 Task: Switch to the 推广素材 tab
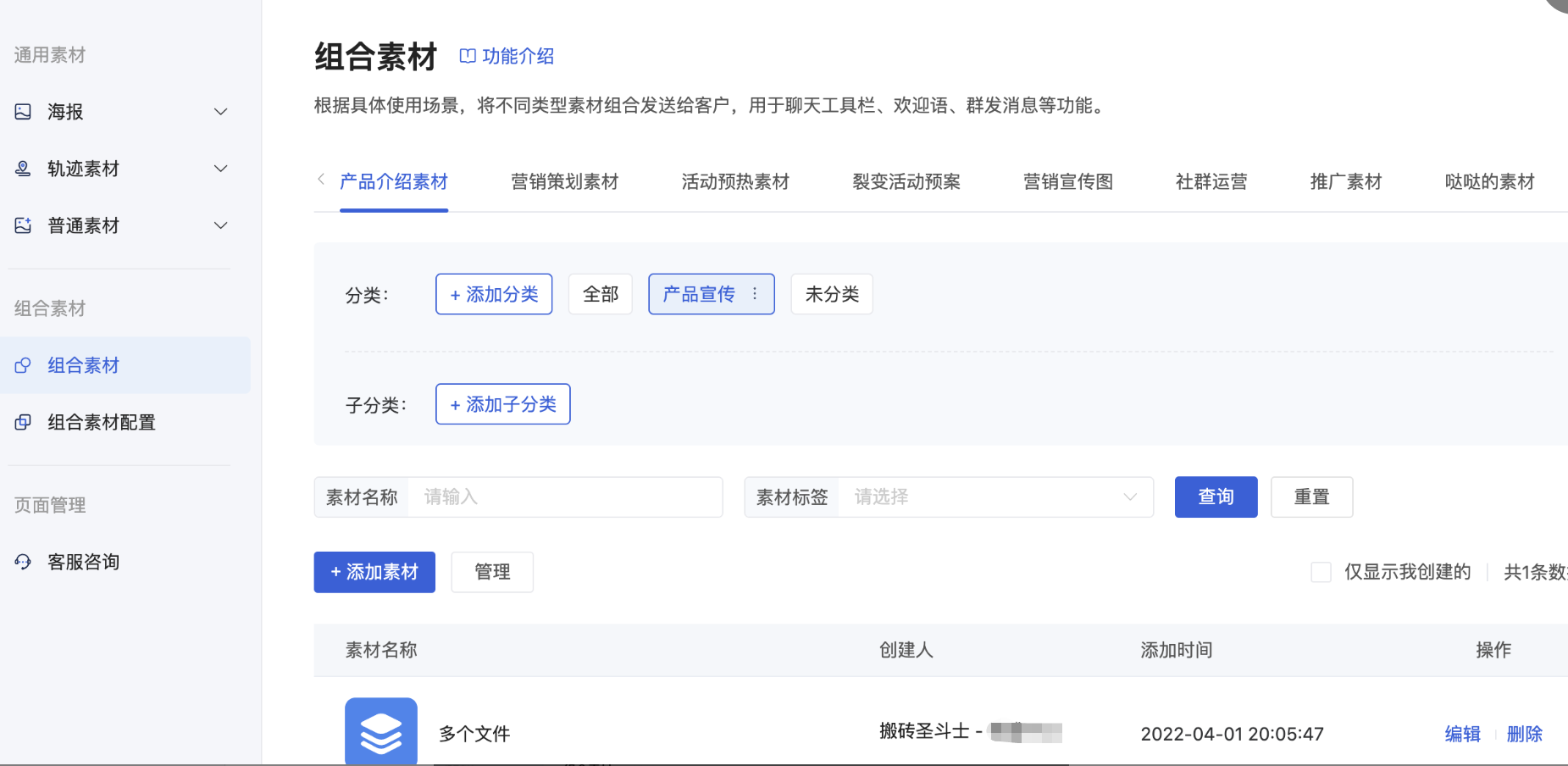[x=1346, y=181]
